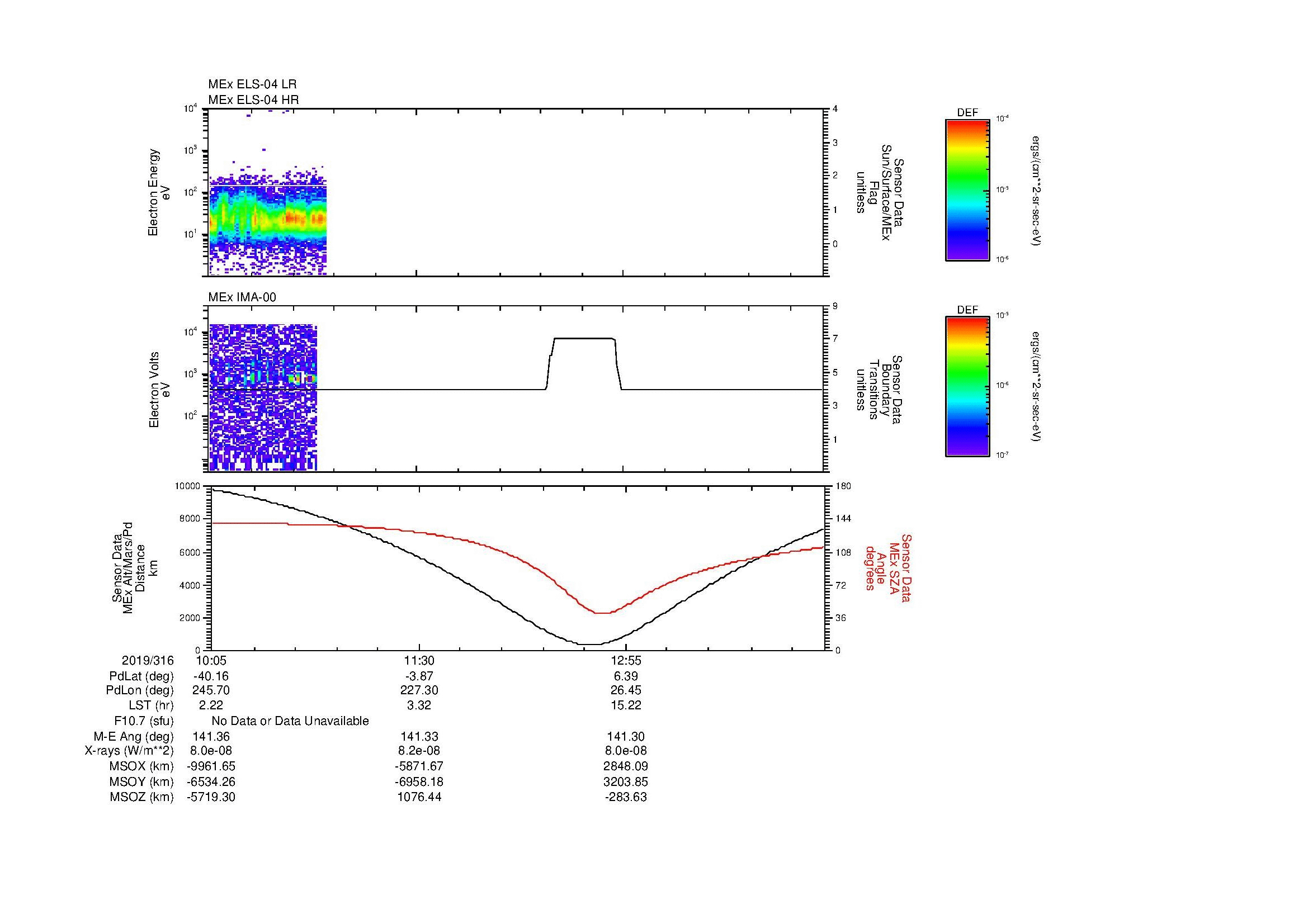This screenshot has height=924, width=1308.
Task: Click the red MEx SZA Angle label
Action: (888, 567)
